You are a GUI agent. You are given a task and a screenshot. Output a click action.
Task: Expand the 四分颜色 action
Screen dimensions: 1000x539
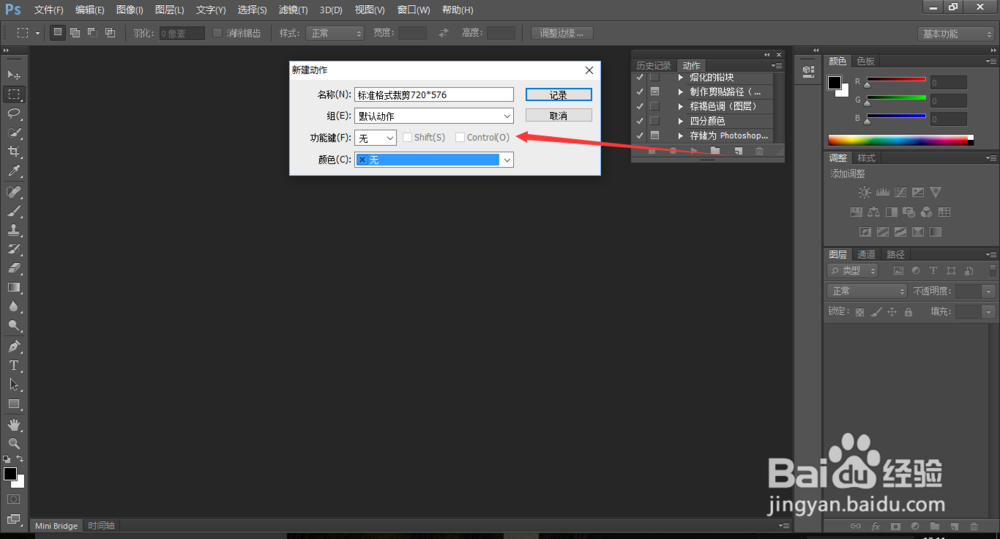click(680, 121)
